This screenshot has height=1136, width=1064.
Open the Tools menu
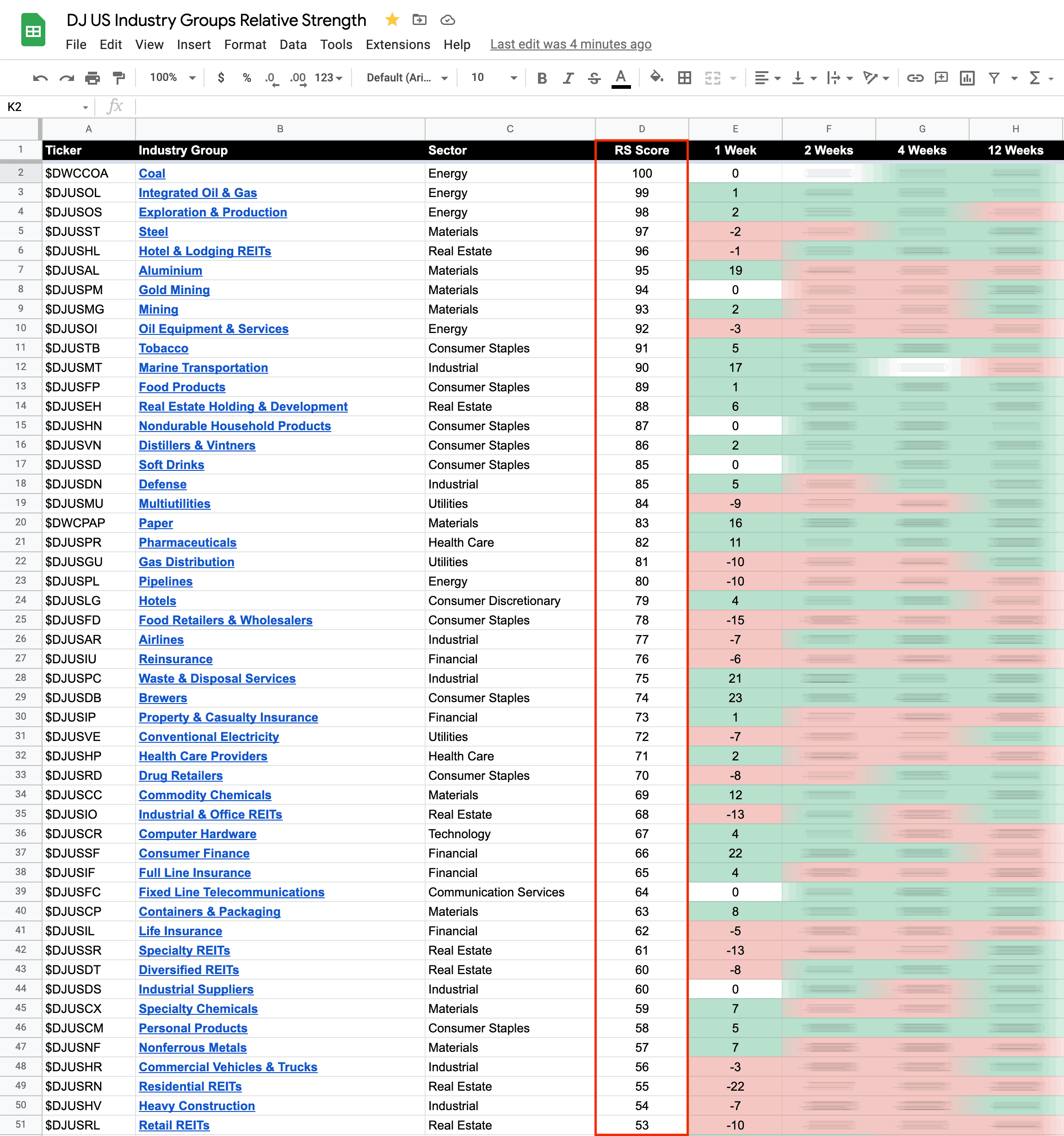336,44
